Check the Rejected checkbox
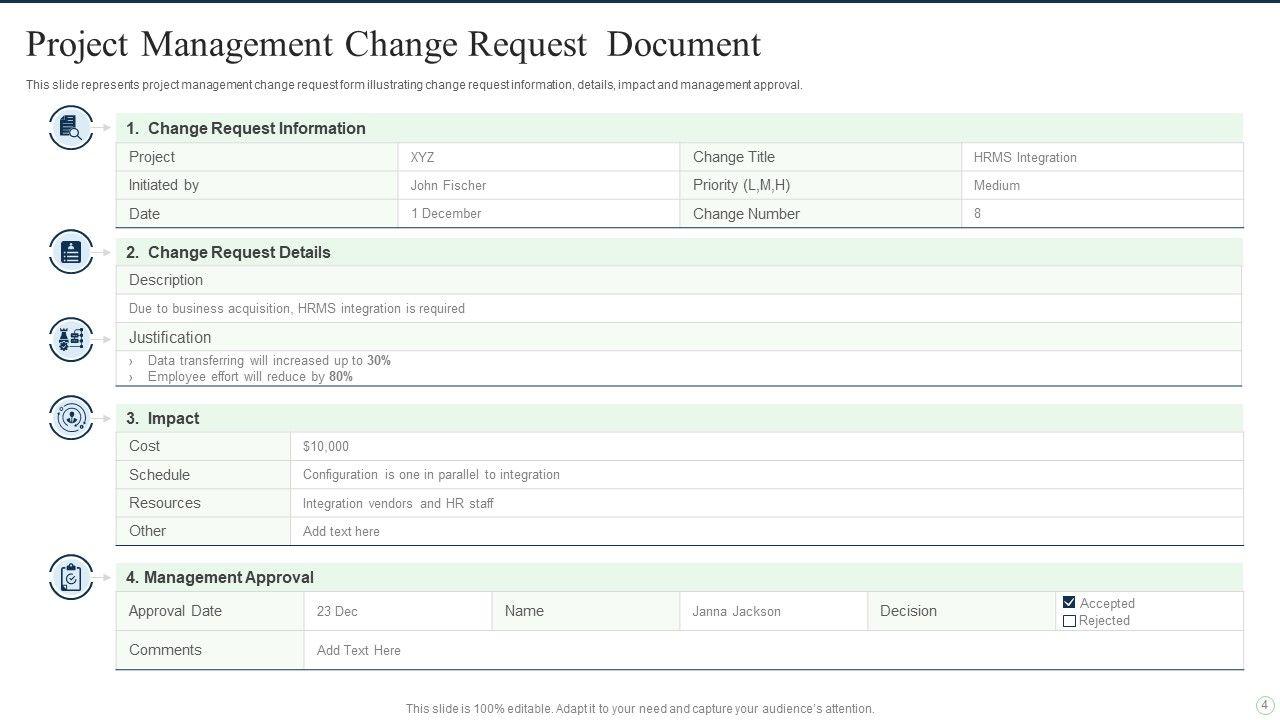Image resolution: width=1280 pixels, height=720 pixels. [1069, 621]
